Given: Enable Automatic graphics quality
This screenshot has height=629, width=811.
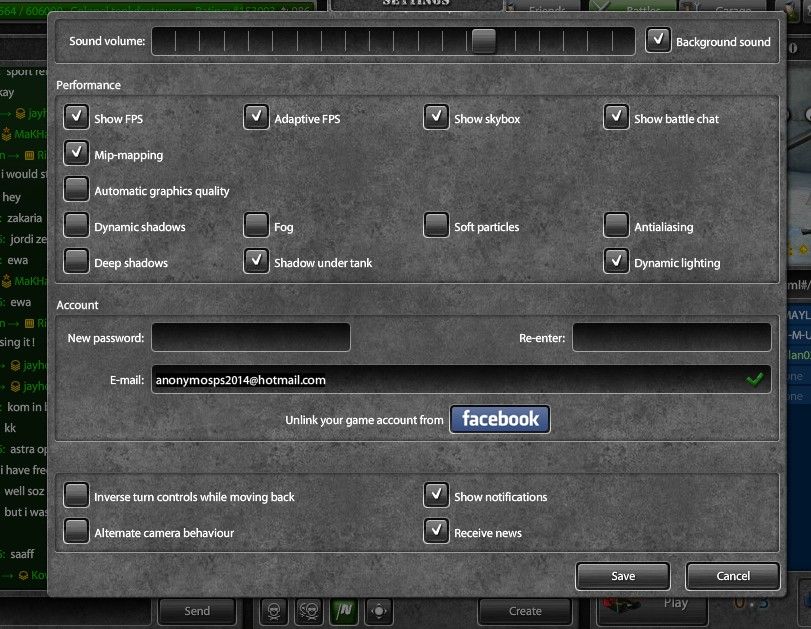Looking at the screenshot, I should [77, 190].
